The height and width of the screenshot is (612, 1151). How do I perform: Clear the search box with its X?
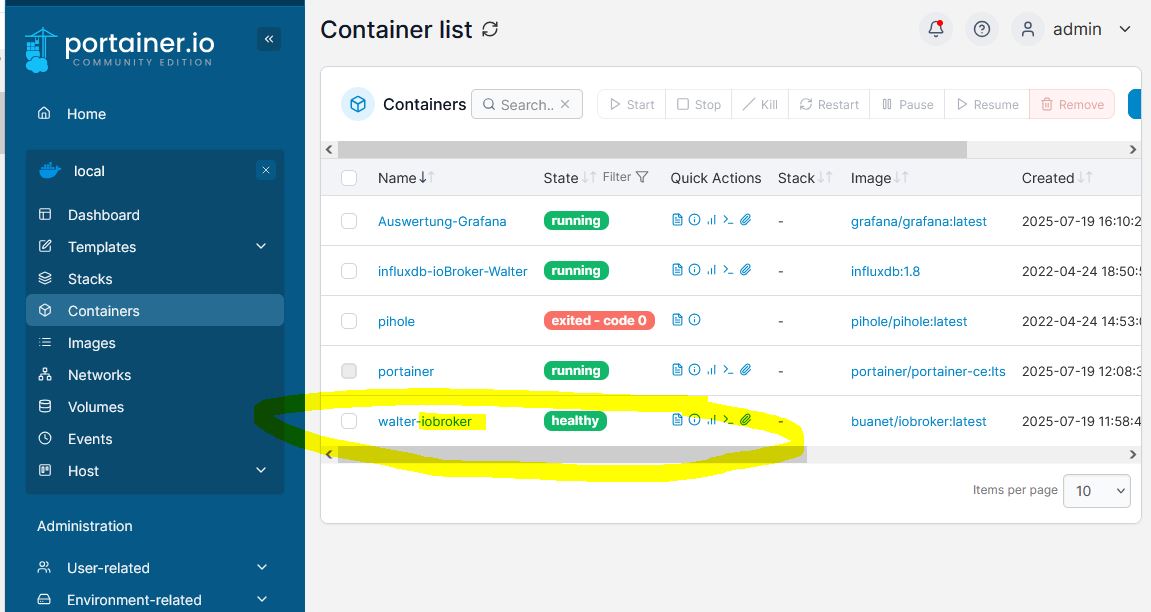pos(565,104)
